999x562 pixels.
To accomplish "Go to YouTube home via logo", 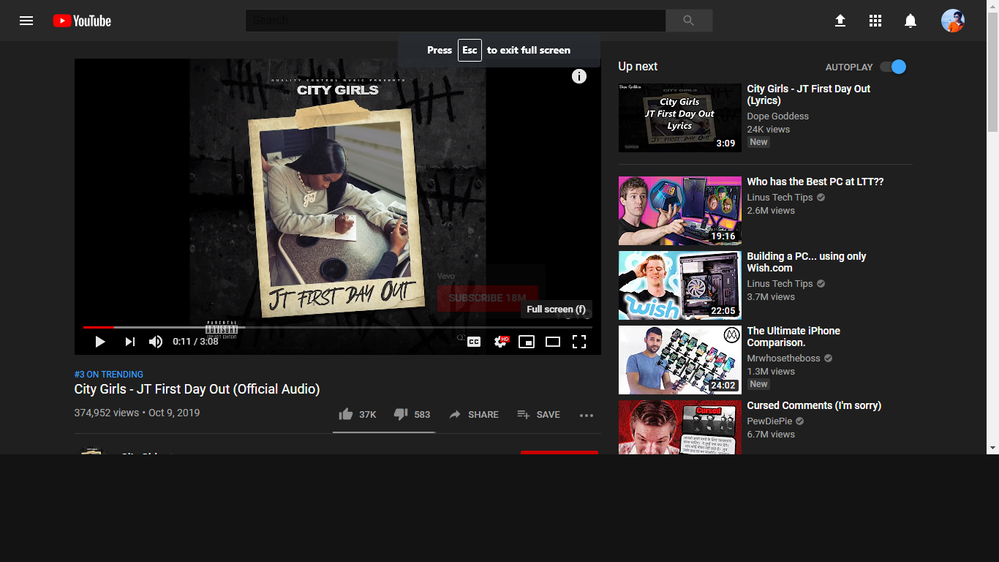I will click(x=82, y=21).
